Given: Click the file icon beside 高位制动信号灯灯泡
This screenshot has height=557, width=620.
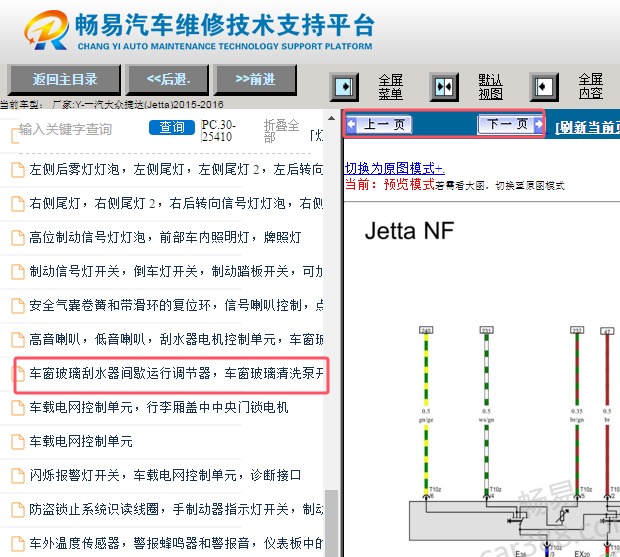Looking at the screenshot, I should click(17, 238).
